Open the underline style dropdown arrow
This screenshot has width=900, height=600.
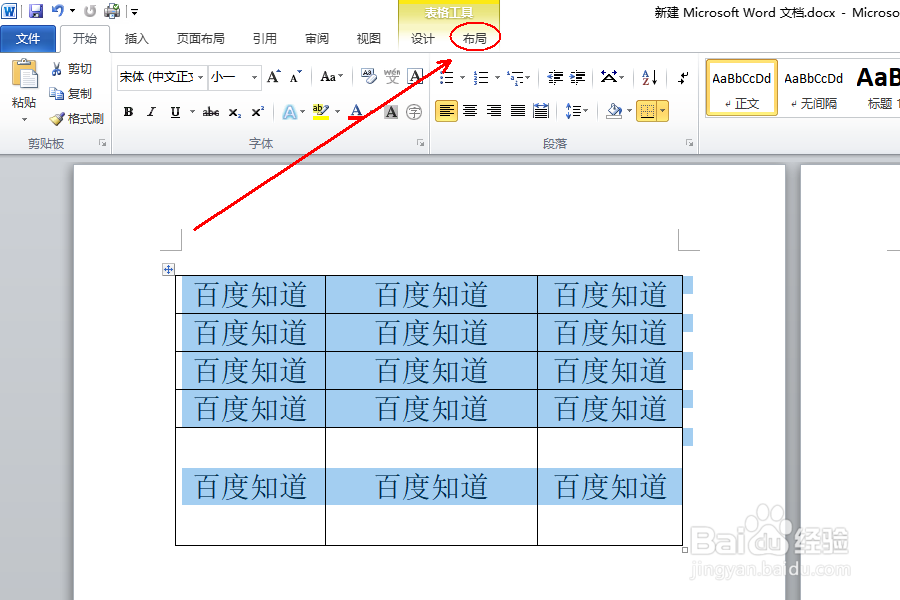pos(192,112)
